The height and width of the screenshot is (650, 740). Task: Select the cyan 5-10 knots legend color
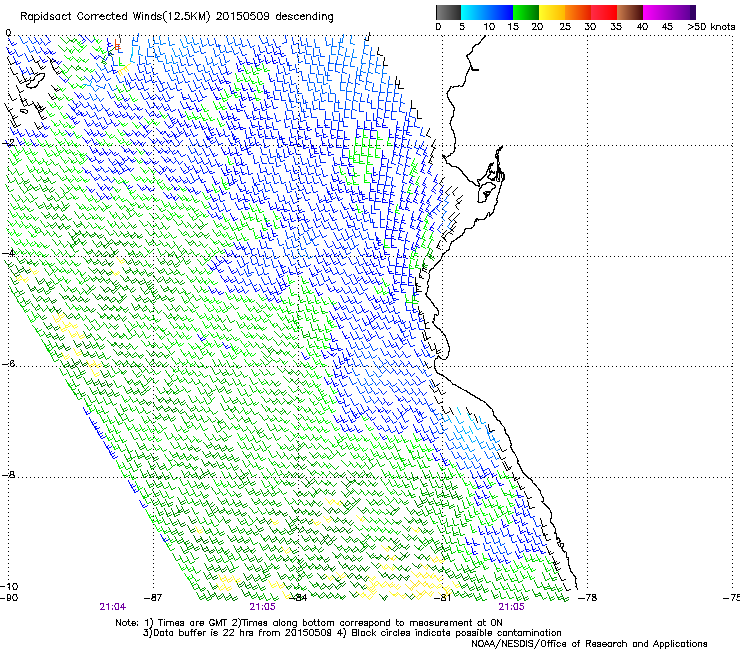[473, 12]
